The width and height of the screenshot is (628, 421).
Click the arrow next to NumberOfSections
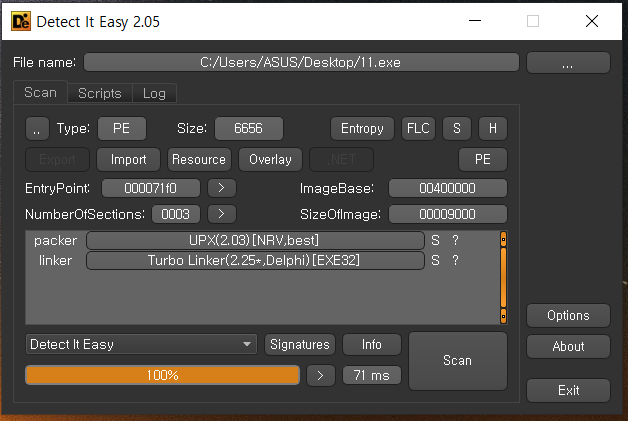(x=221, y=214)
